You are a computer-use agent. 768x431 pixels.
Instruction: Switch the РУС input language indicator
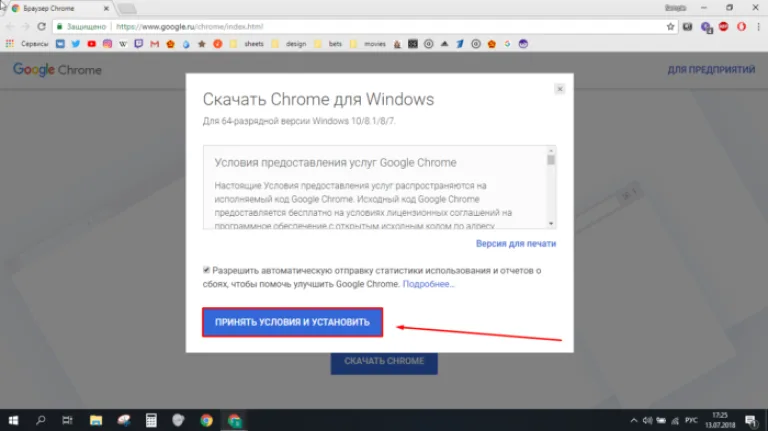[x=691, y=420]
